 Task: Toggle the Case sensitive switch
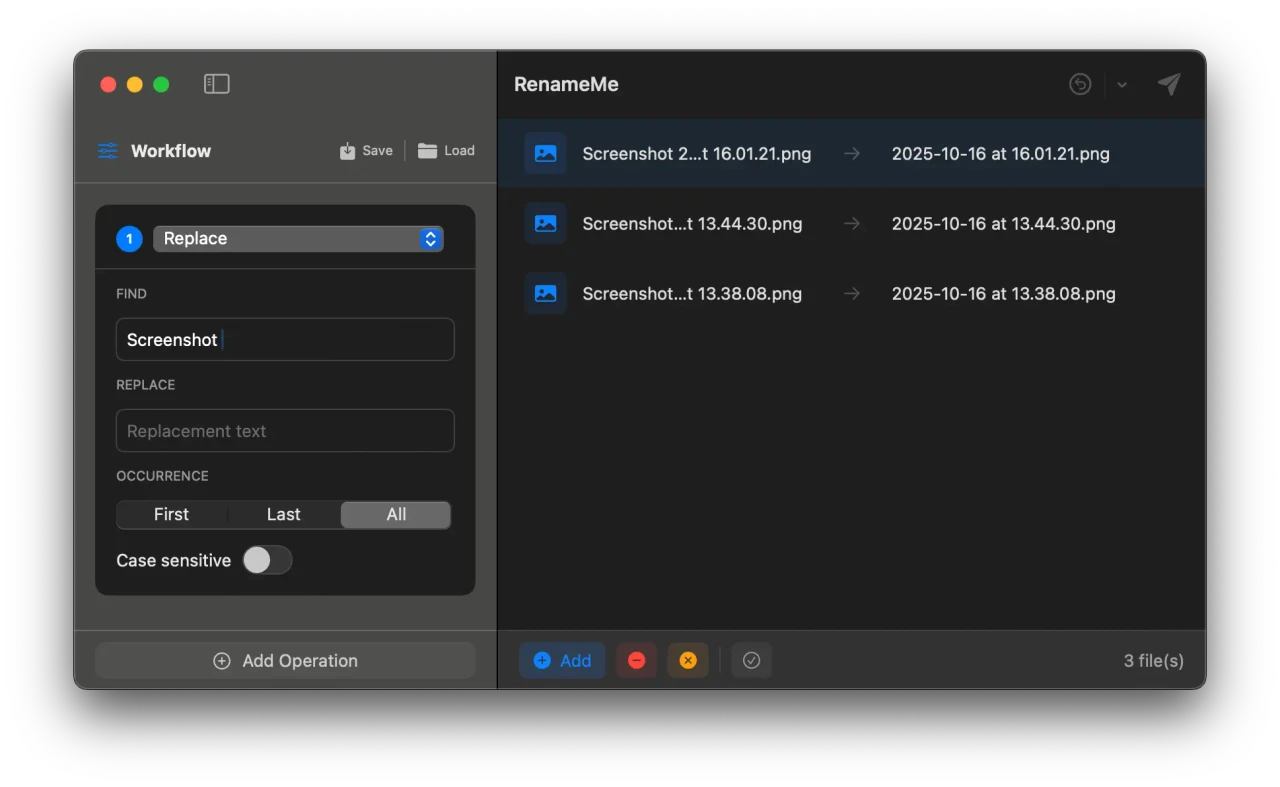pos(267,560)
